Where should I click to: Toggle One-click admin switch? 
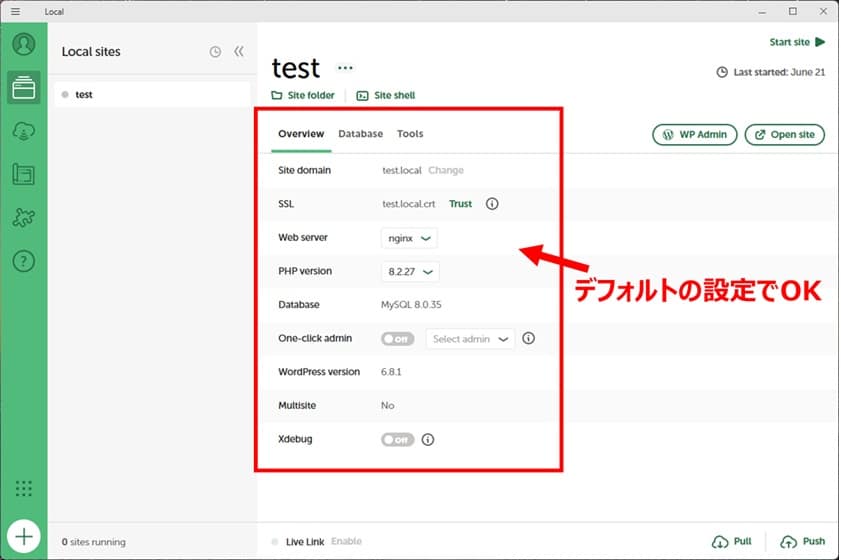397,339
